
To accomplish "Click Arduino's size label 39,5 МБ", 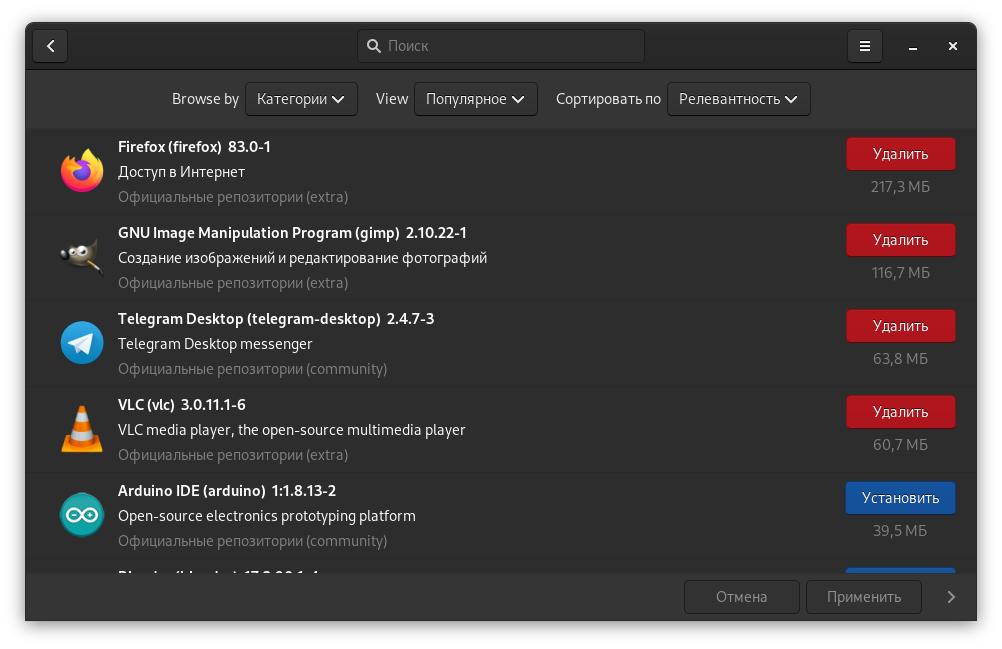I will pos(900,530).
